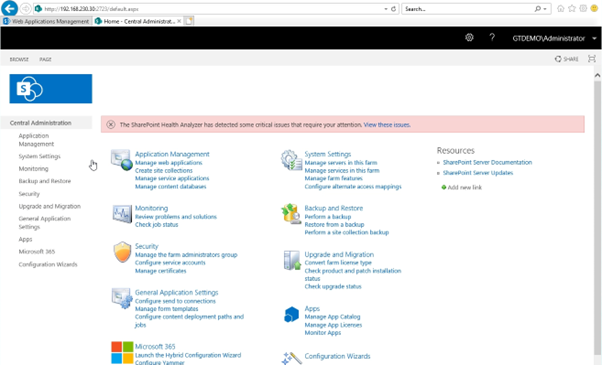Click the General Application Settings icon
This screenshot has width=602, height=365.
[122, 298]
